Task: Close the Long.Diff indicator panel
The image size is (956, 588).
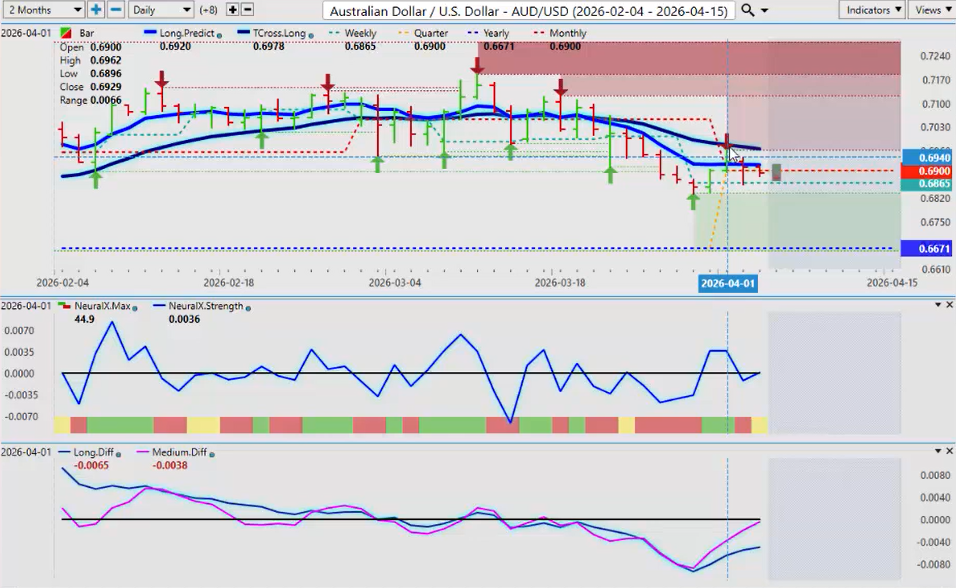Action: click(x=949, y=451)
